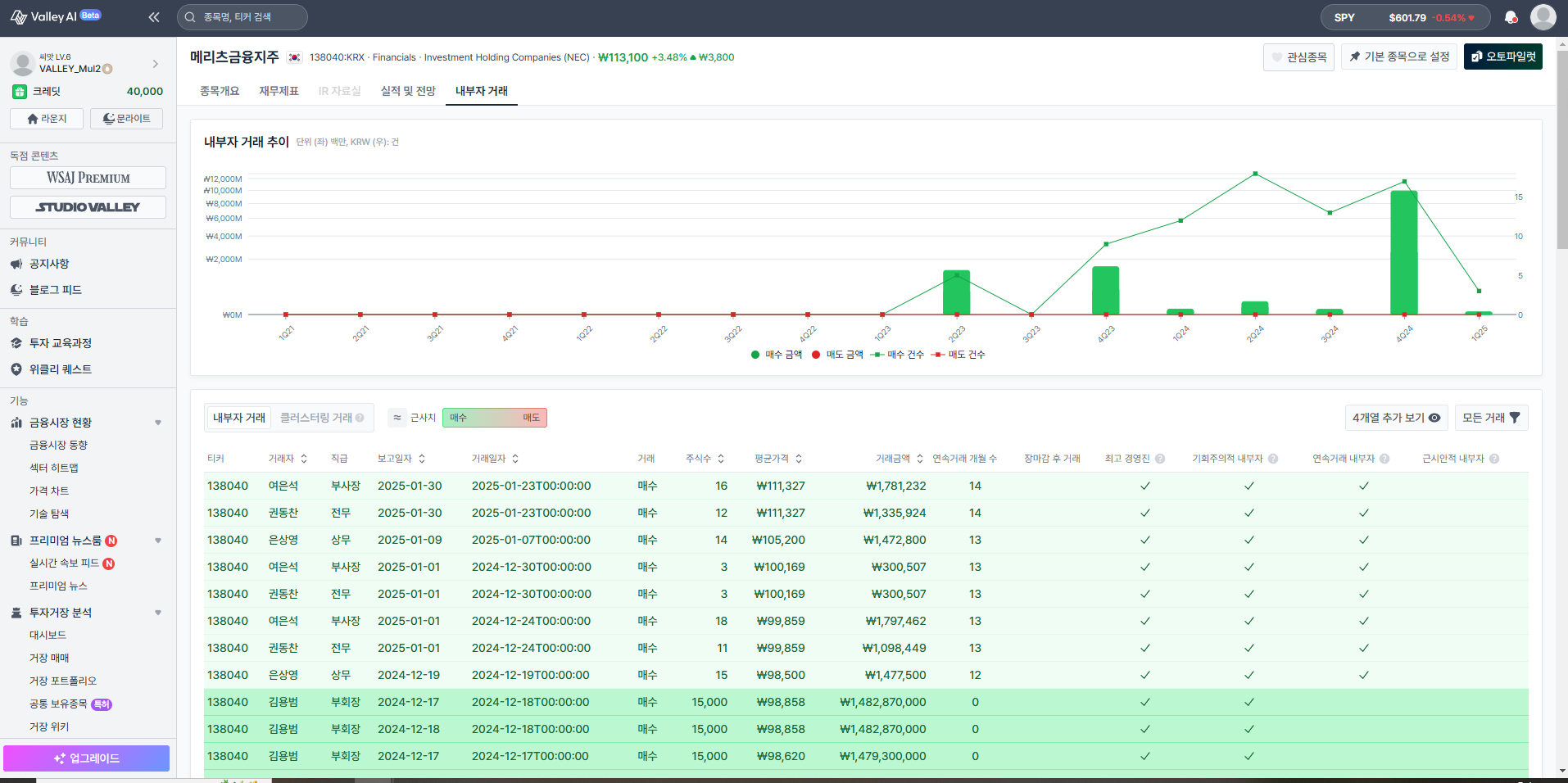Open the notifications bell

pyautogui.click(x=1511, y=17)
